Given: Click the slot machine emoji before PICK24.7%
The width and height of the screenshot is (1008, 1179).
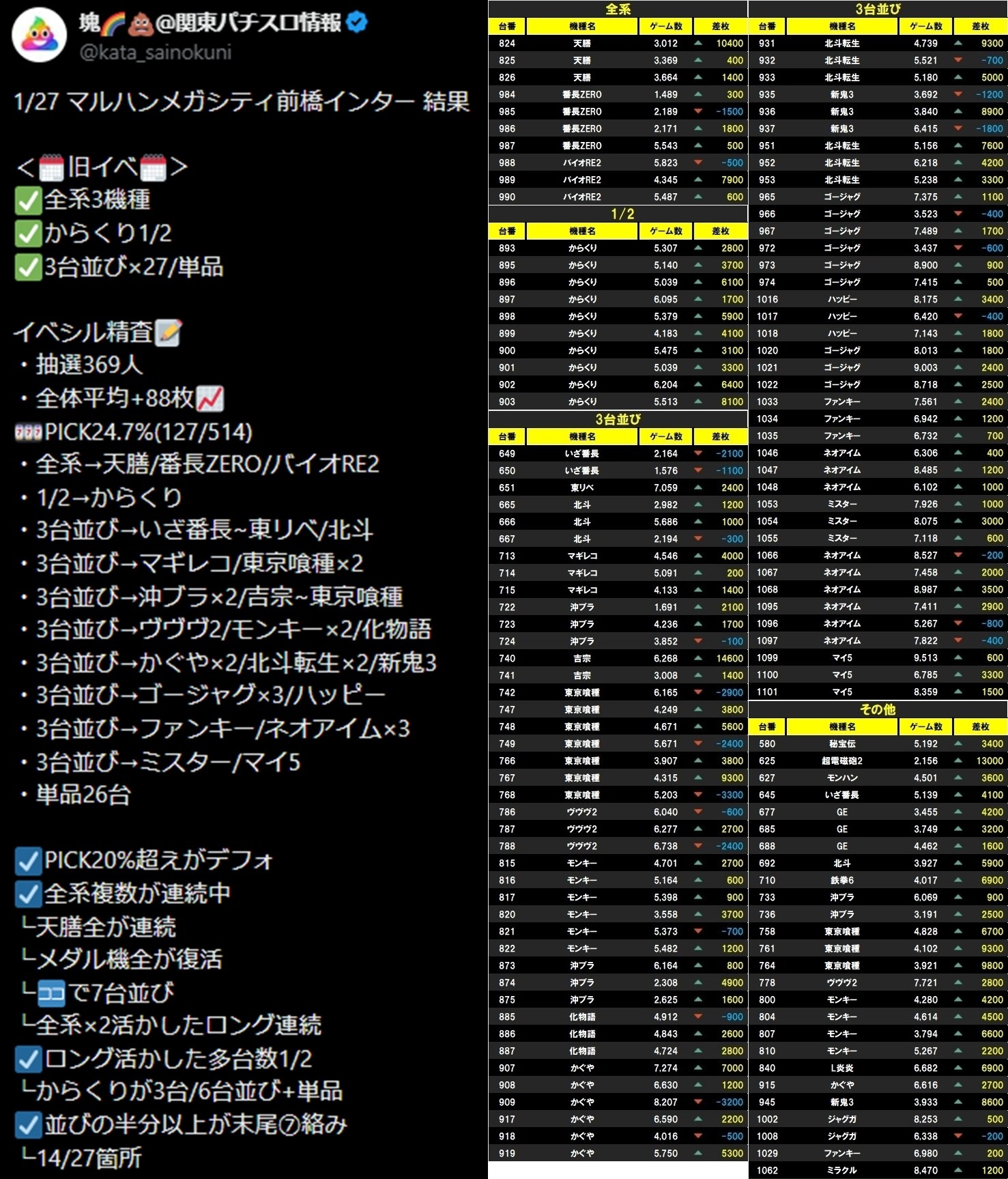Looking at the screenshot, I should [28, 432].
